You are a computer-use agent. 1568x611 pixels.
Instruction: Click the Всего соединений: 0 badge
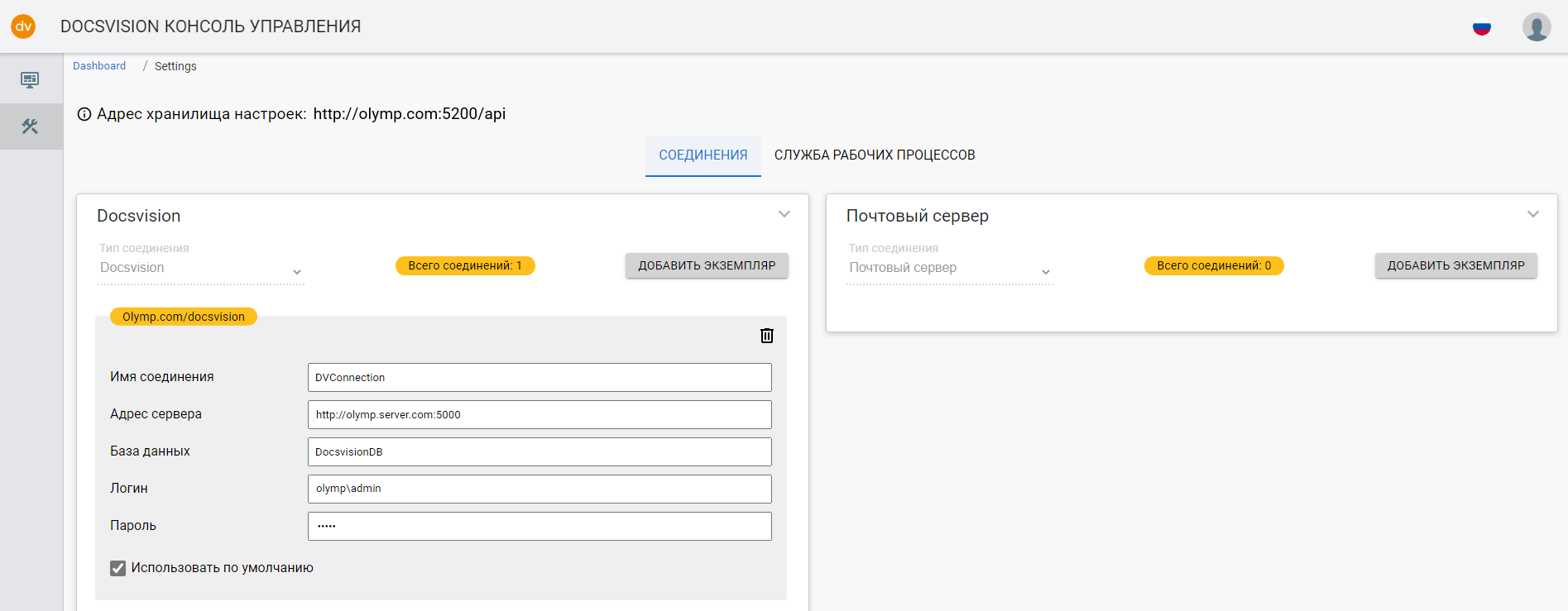point(1214,265)
